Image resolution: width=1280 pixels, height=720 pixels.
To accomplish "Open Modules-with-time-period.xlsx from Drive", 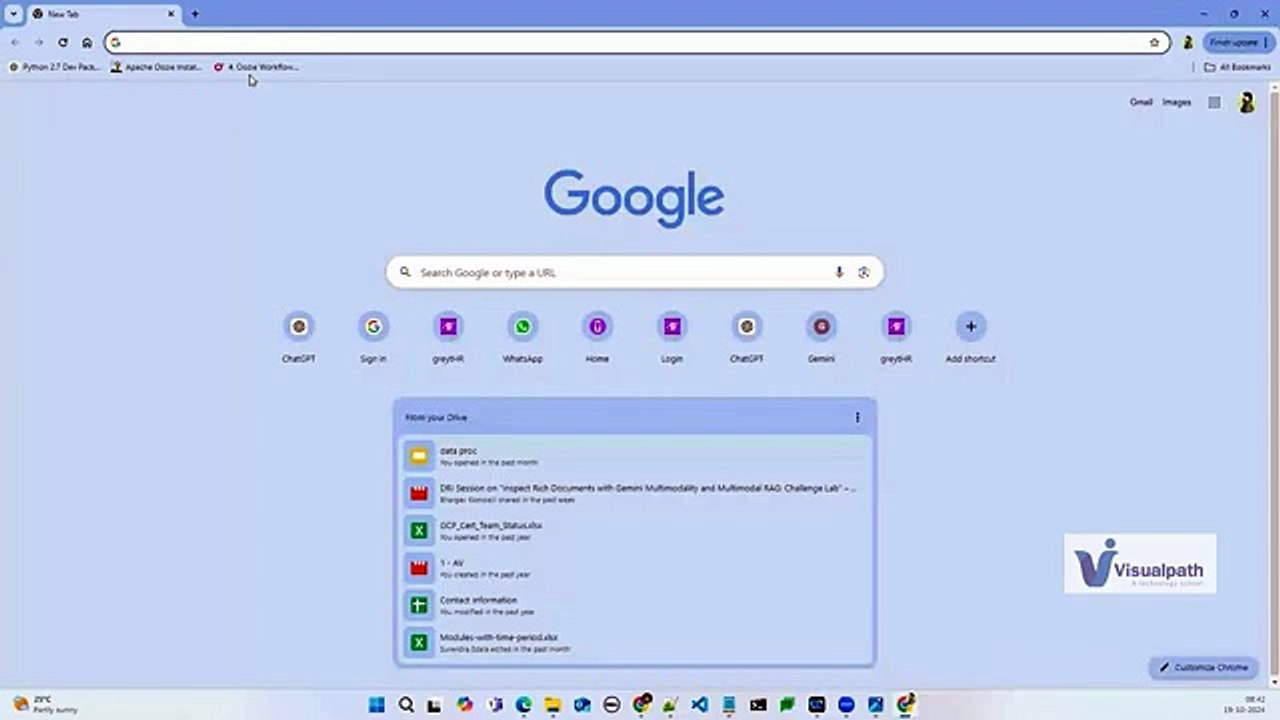I will (x=635, y=641).
